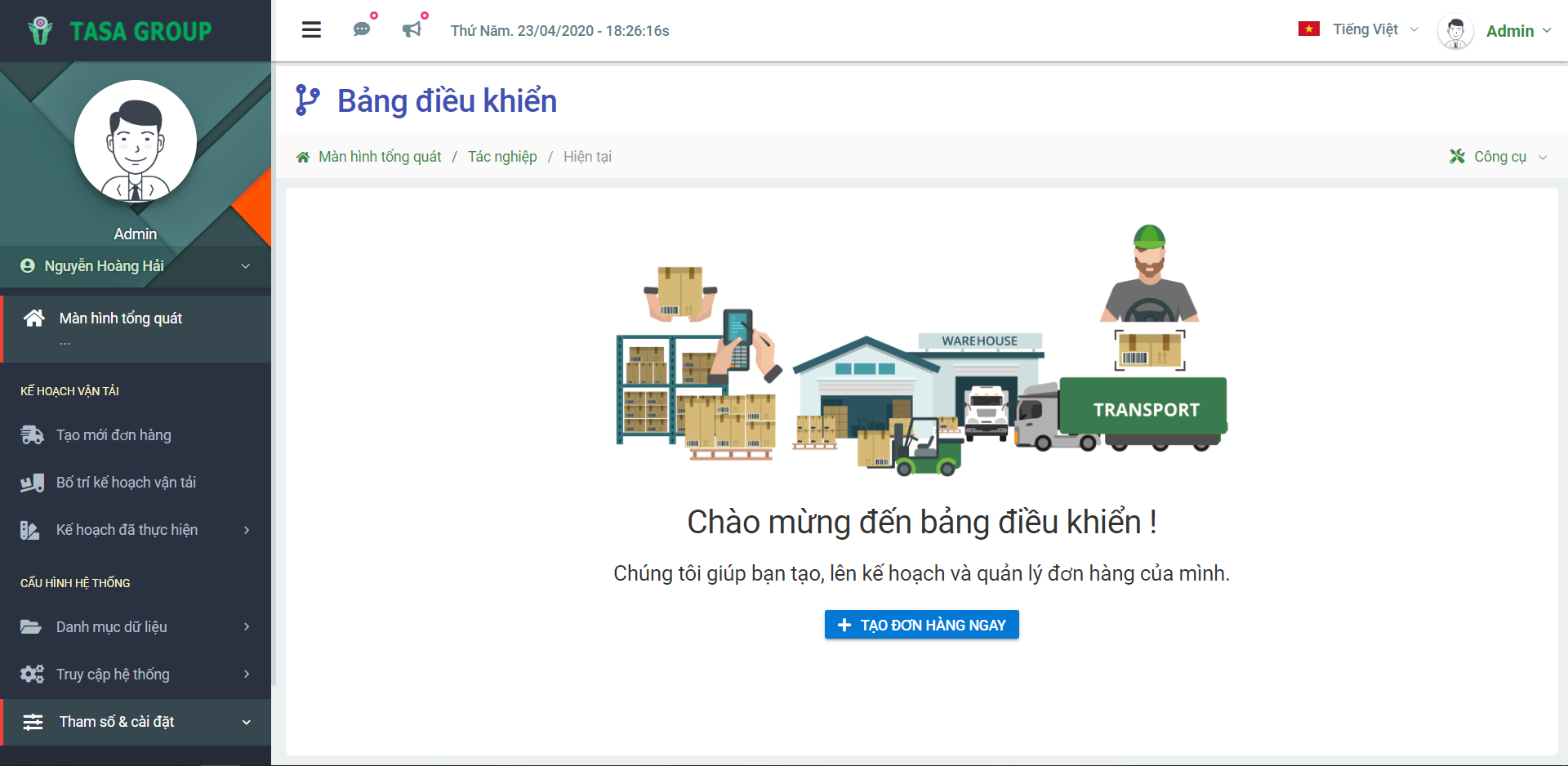Image resolution: width=1568 pixels, height=766 pixels.
Task: Open Bố trí kế hoạch vận tải
Action: [126, 483]
